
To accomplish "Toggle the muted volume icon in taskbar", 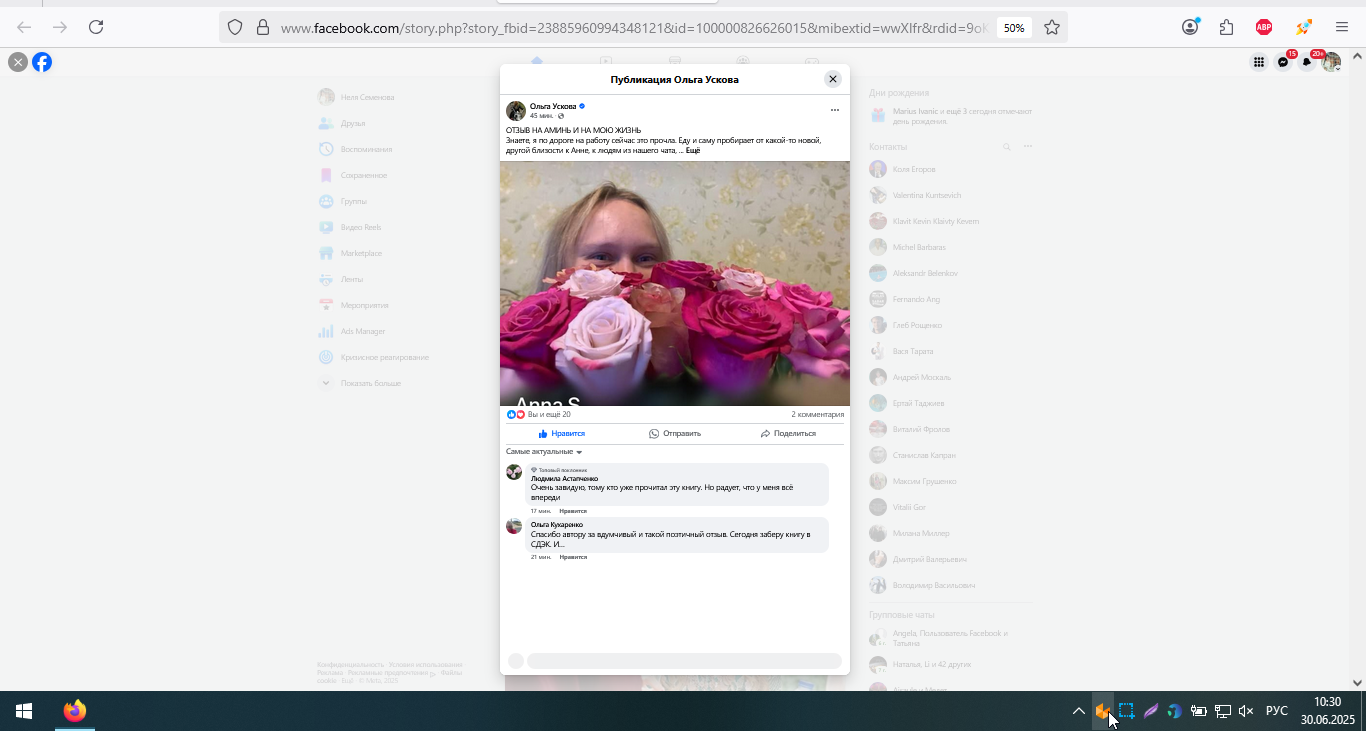I will [x=1246, y=711].
